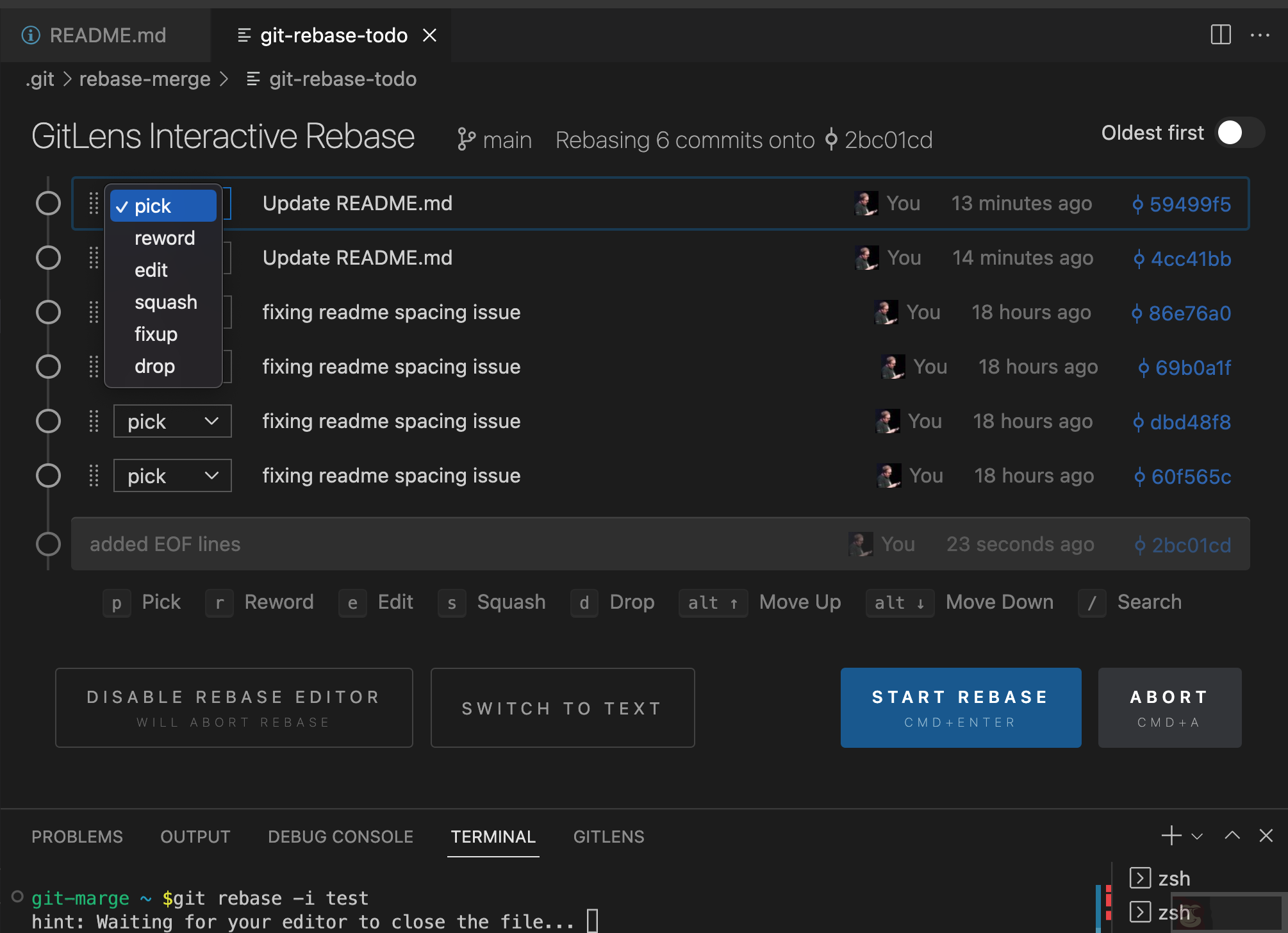Grab the drag handle of commit dbd48f8
This screenshot has width=1288, height=933.
click(x=94, y=421)
